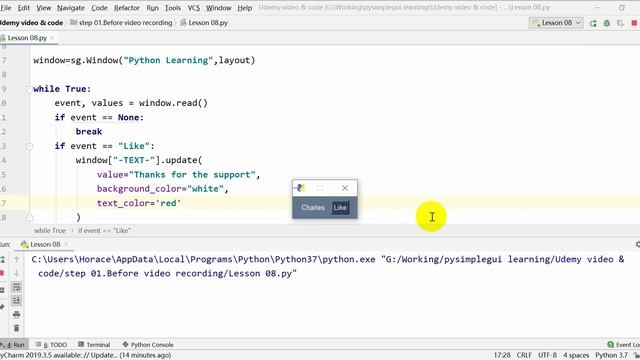This screenshot has width=640, height=360.
Task: Close the small Python popup window
Action: 345,188
